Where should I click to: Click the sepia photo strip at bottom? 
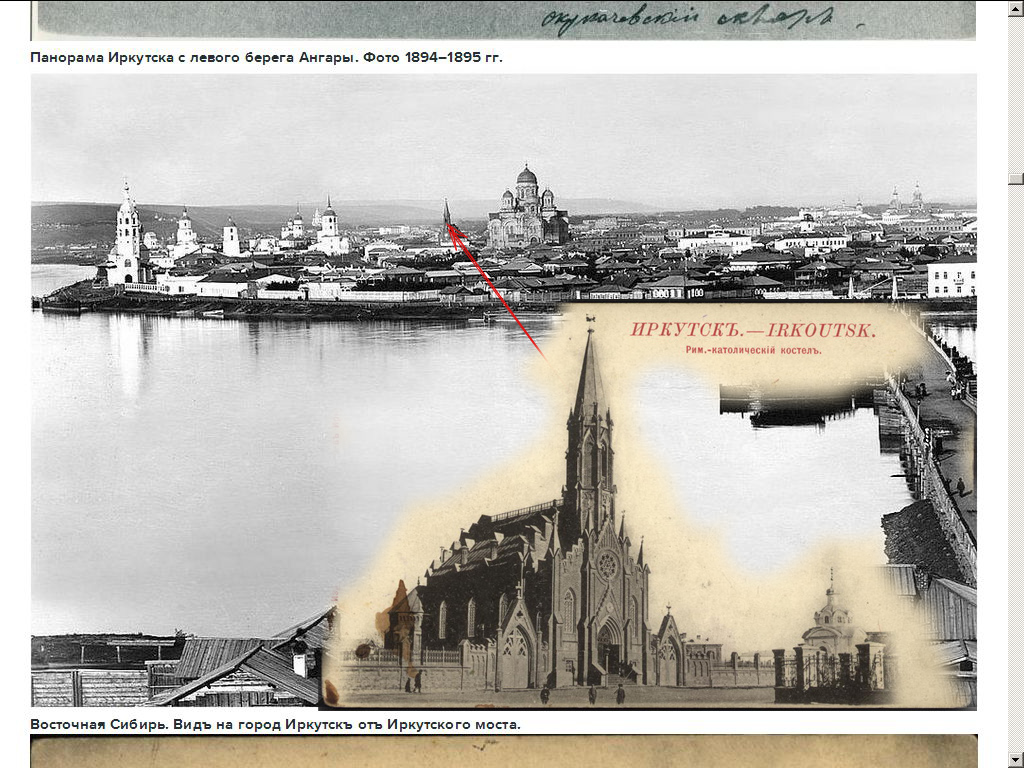504,752
